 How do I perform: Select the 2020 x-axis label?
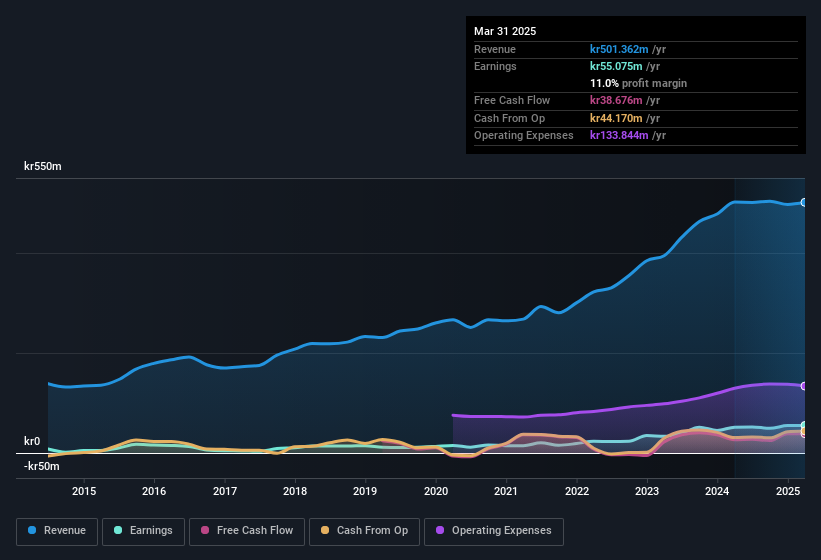pyautogui.click(x=436, y=491)
